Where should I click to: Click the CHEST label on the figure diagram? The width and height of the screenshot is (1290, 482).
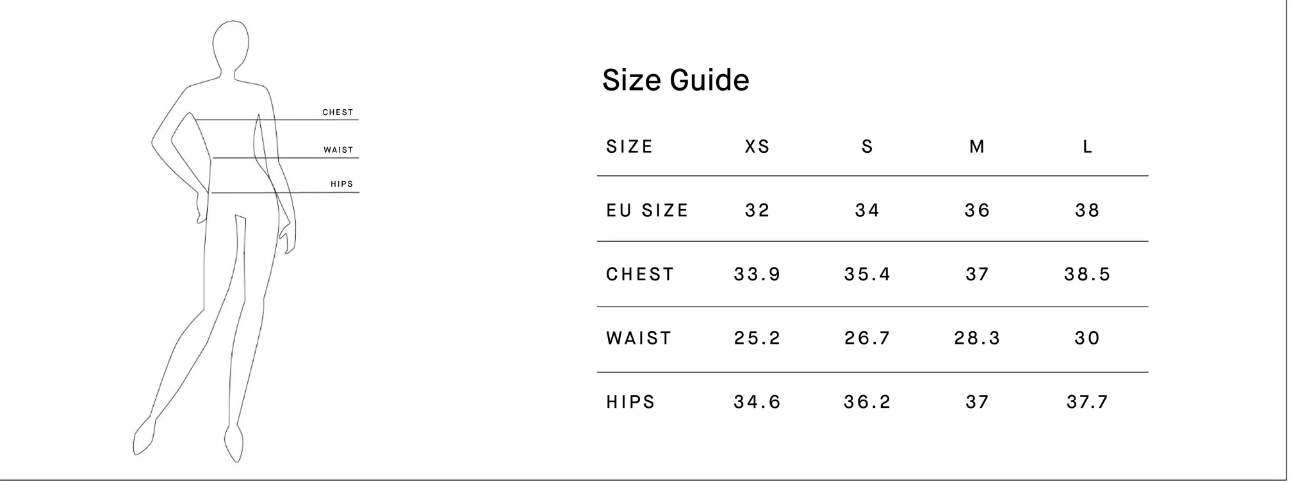(x=337, y=112)
